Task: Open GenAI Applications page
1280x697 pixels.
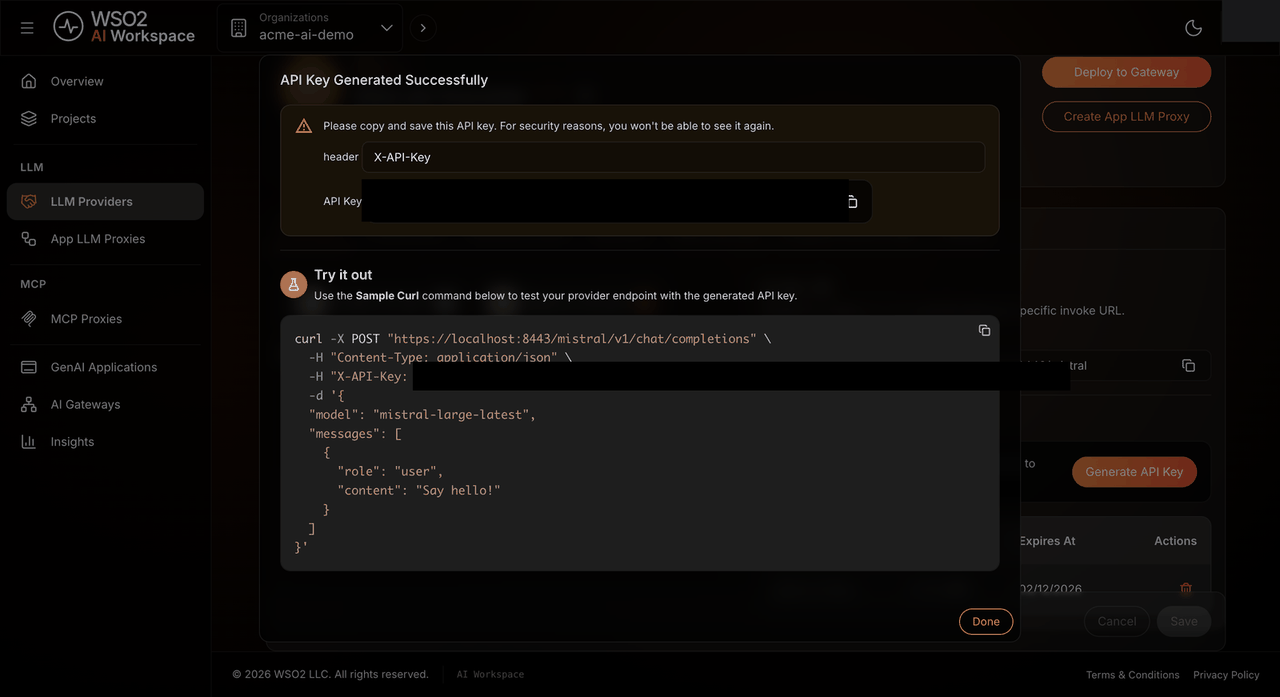Action: [105, 367]
